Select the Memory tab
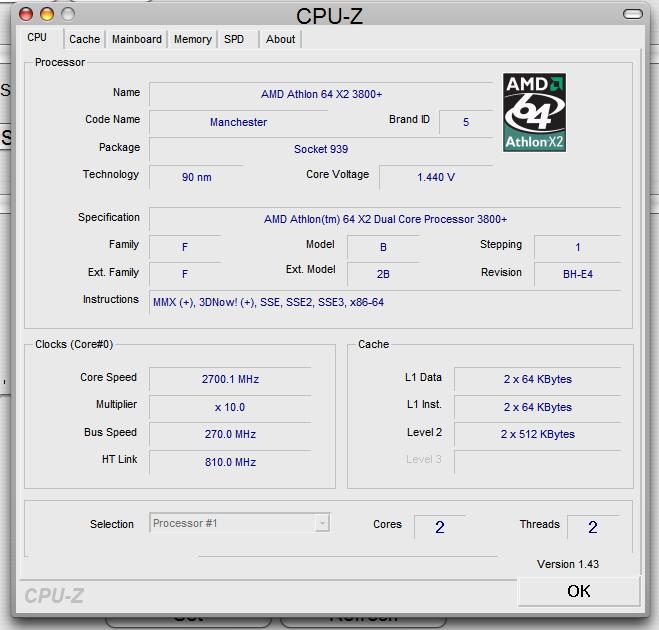The width and height of the screenshot is (659, 630). (192, 39)
